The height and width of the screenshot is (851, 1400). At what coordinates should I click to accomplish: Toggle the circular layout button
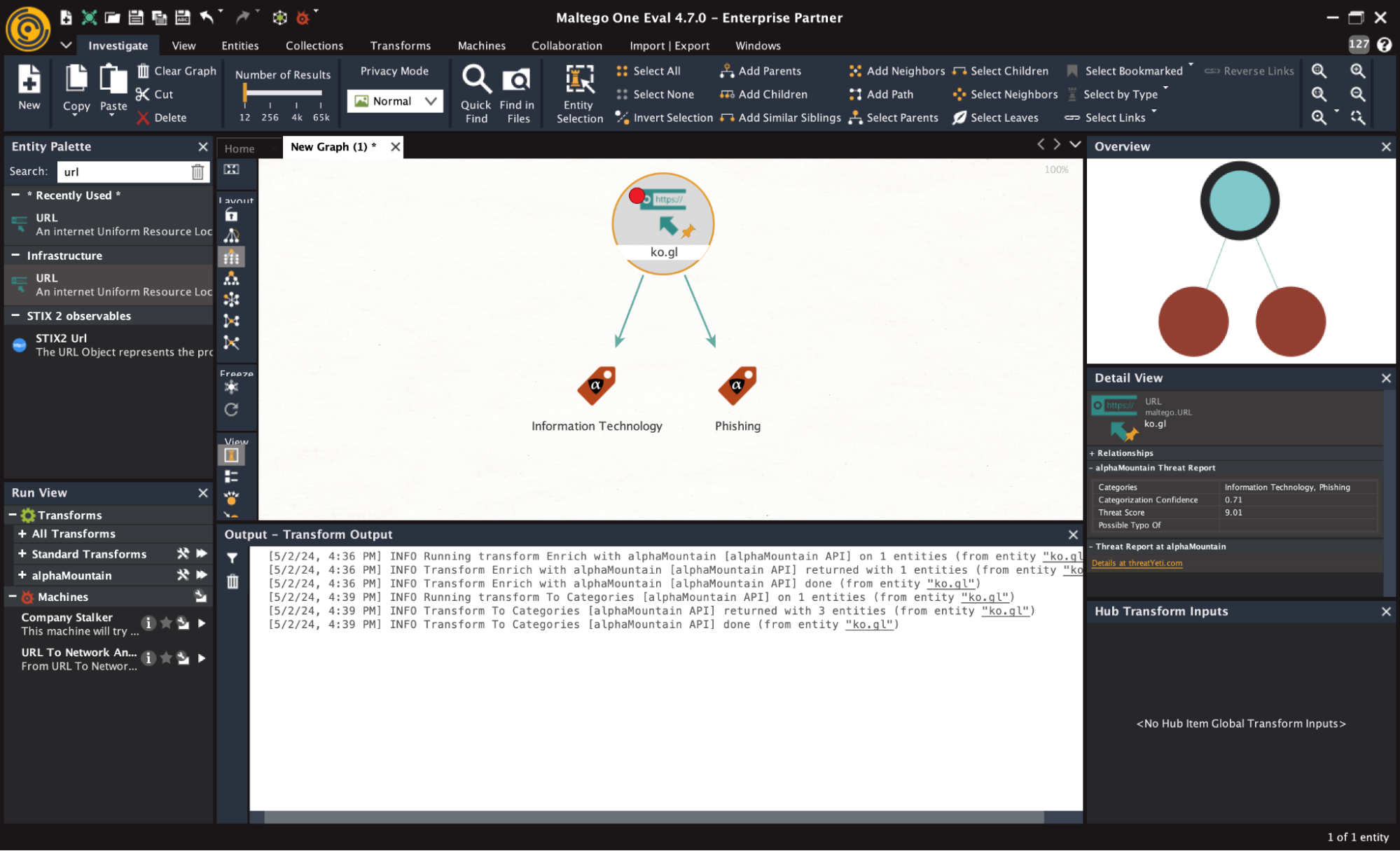coord(231,300)
